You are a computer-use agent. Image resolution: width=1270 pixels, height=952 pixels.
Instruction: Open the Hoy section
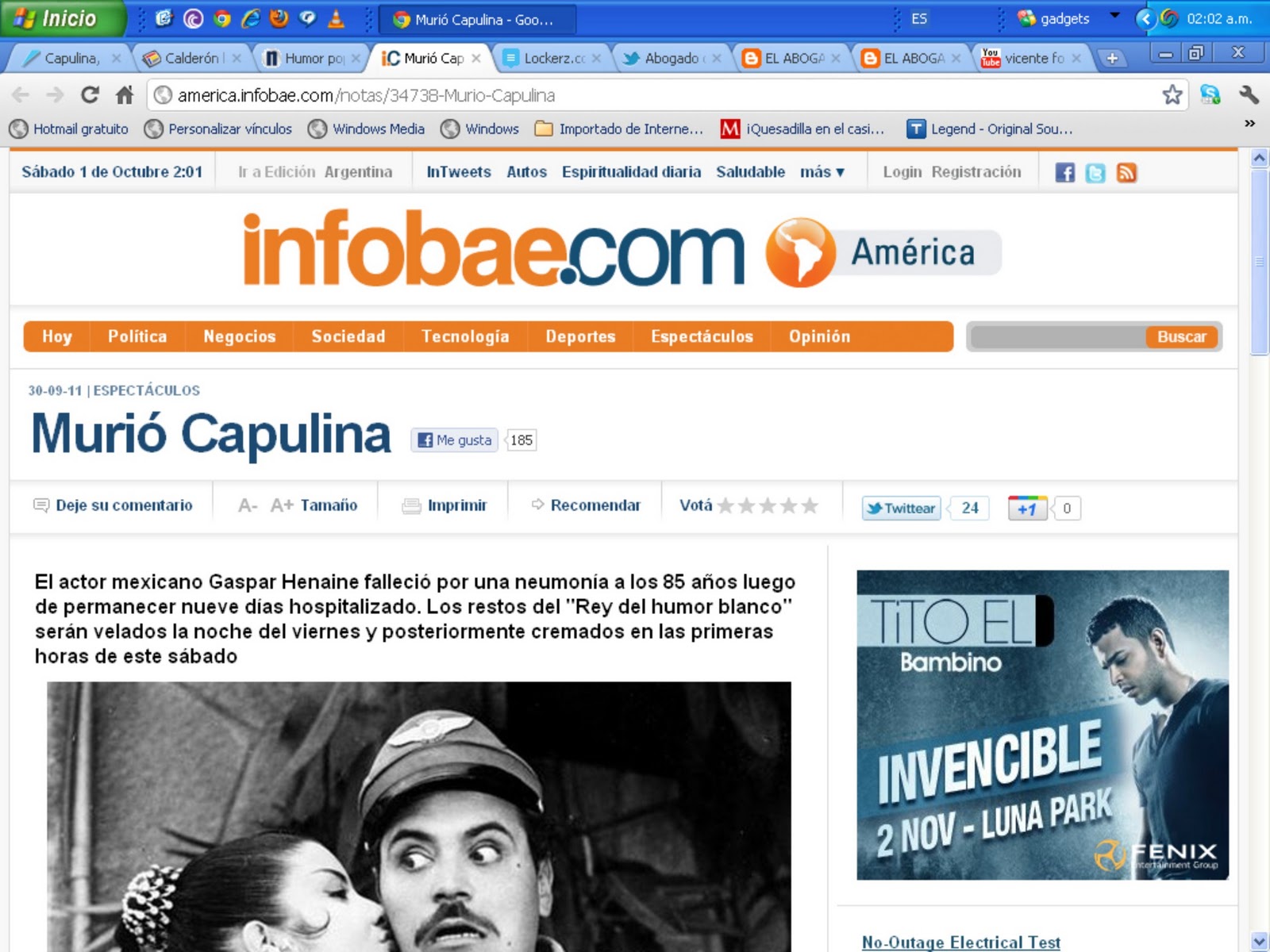(x=57, y=336)
